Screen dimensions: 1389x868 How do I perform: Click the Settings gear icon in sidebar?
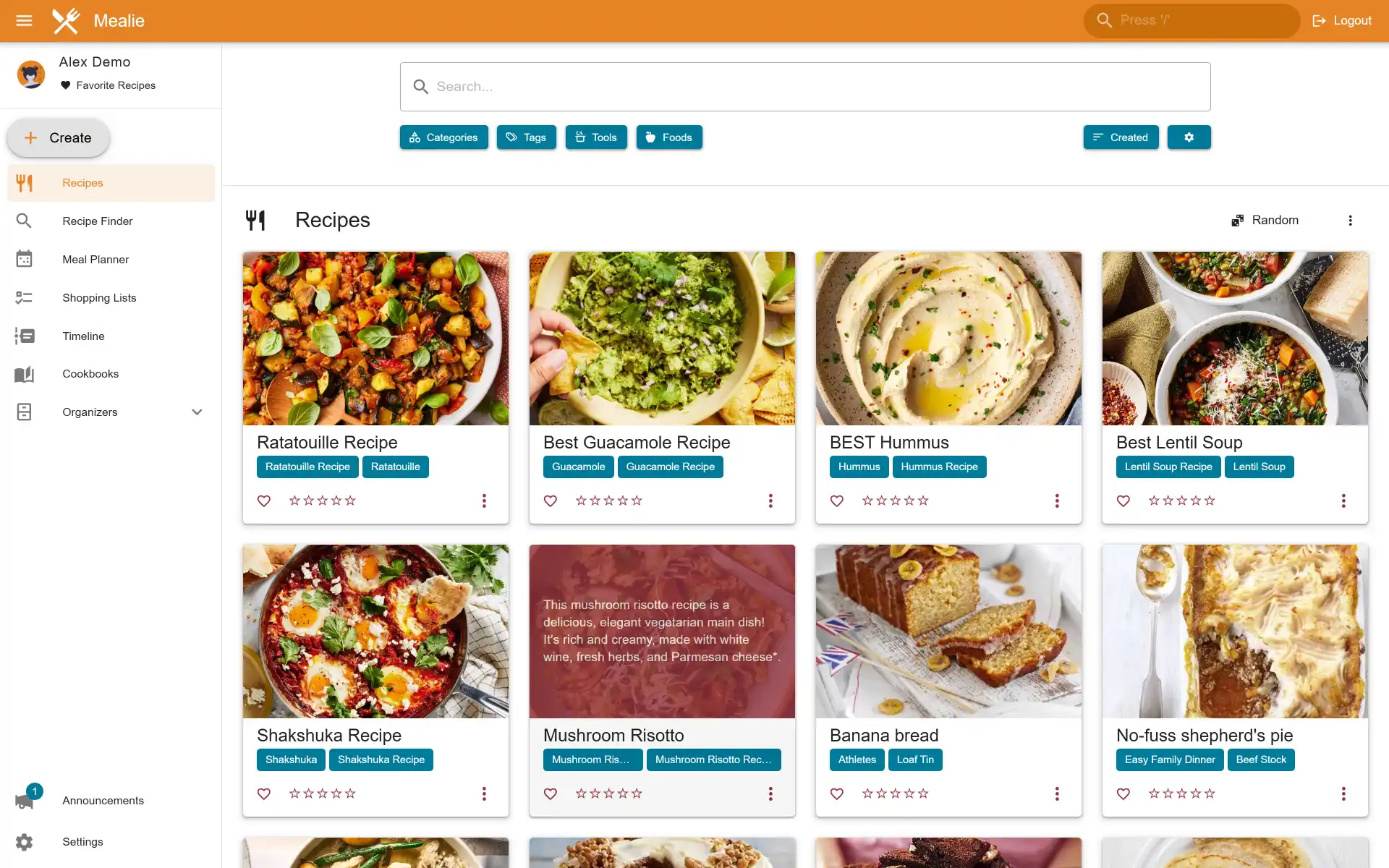pyautogui.click(x=24, y=842)
